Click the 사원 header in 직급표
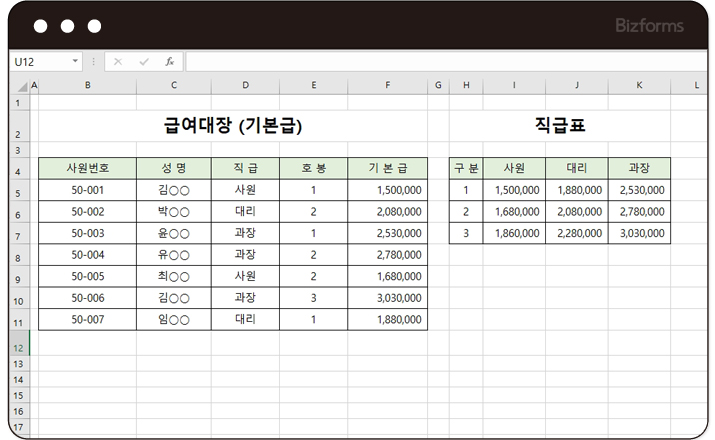This screenshot has height=440, width=715. (514, 168)
